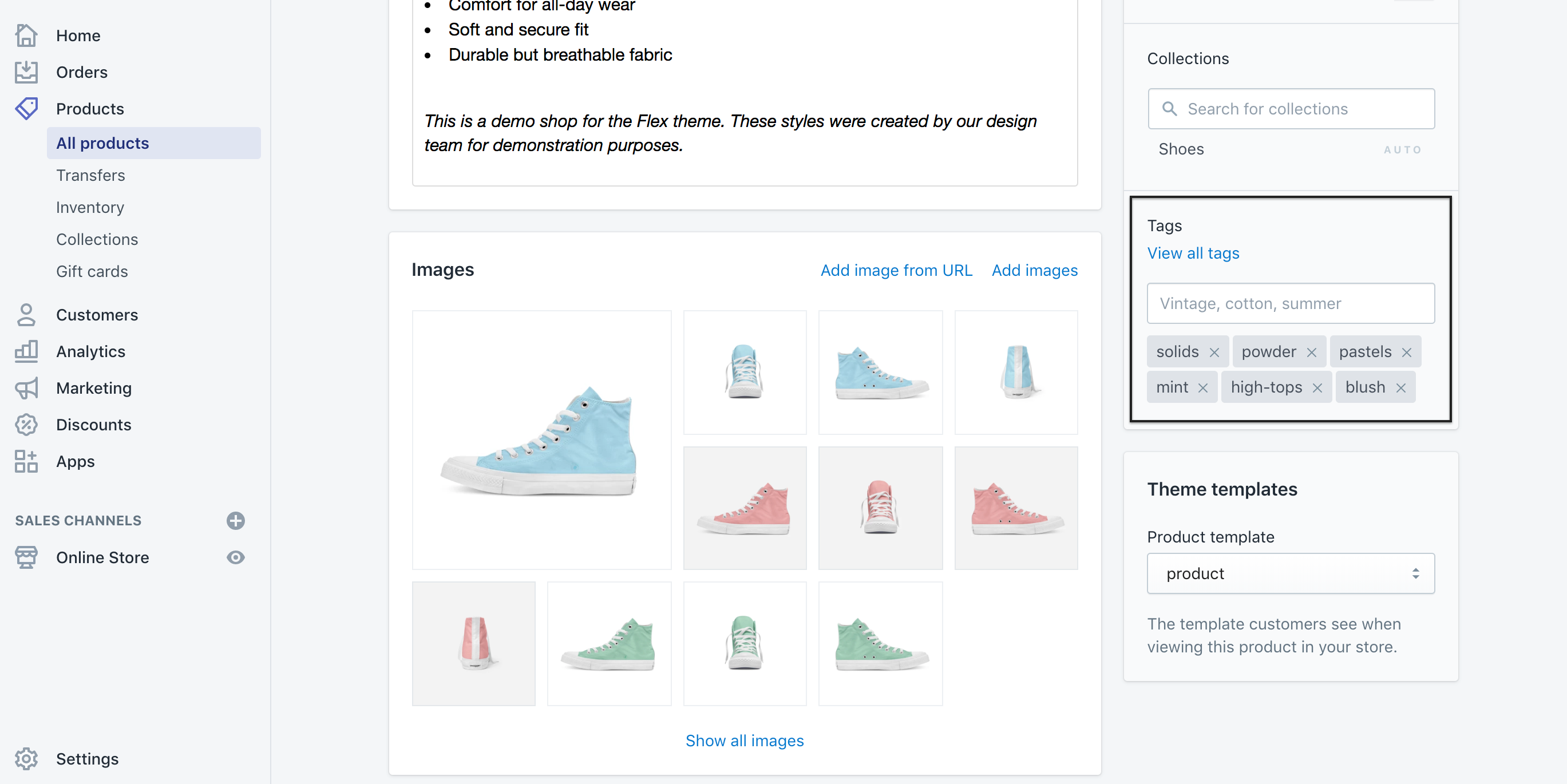
Task: Add a sales channel with plus icon
Action: 235,521
